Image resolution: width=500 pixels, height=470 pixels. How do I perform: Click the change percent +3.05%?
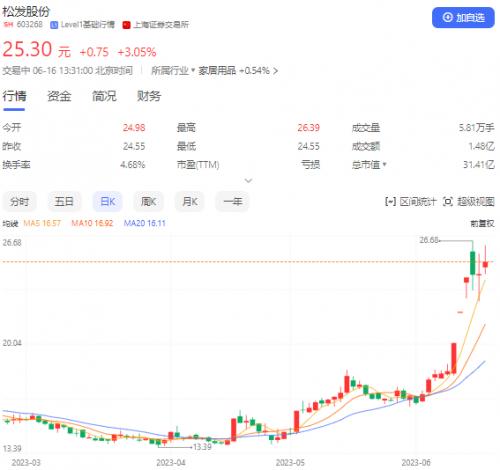pyautogui.click(x=137, y=52)
